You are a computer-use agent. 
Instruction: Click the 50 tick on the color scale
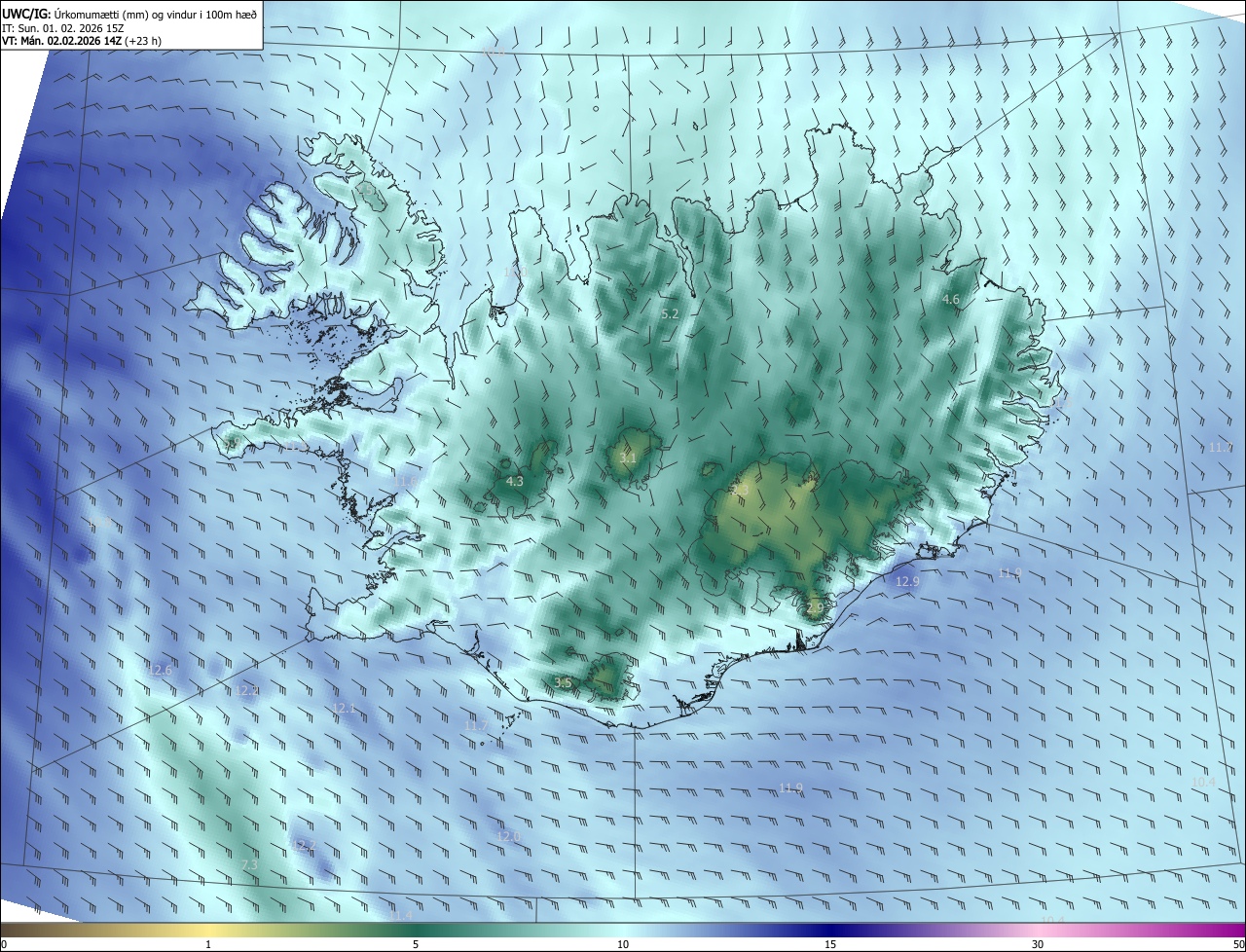point(1239,945)
